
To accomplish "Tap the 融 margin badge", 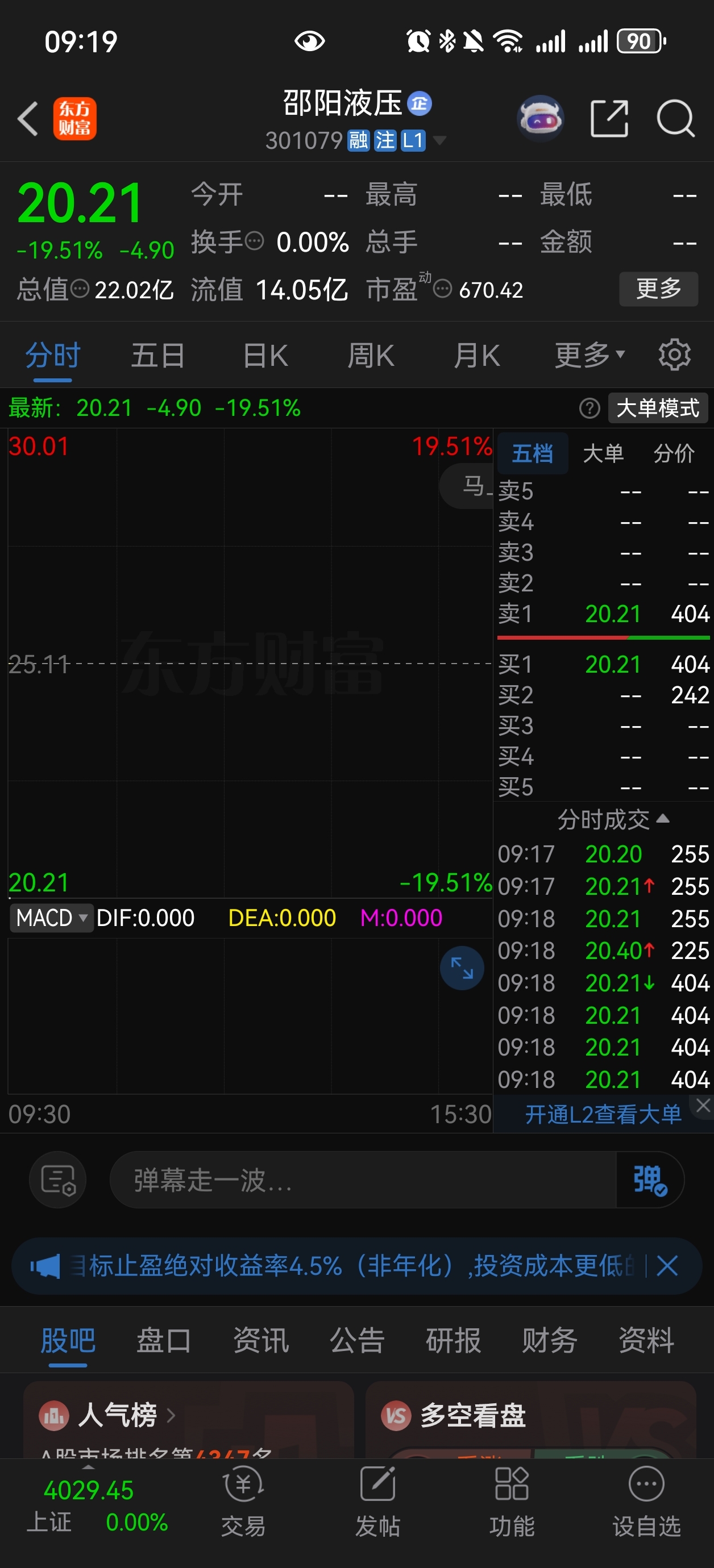I will pyautogui.click(x=358, y=141).
